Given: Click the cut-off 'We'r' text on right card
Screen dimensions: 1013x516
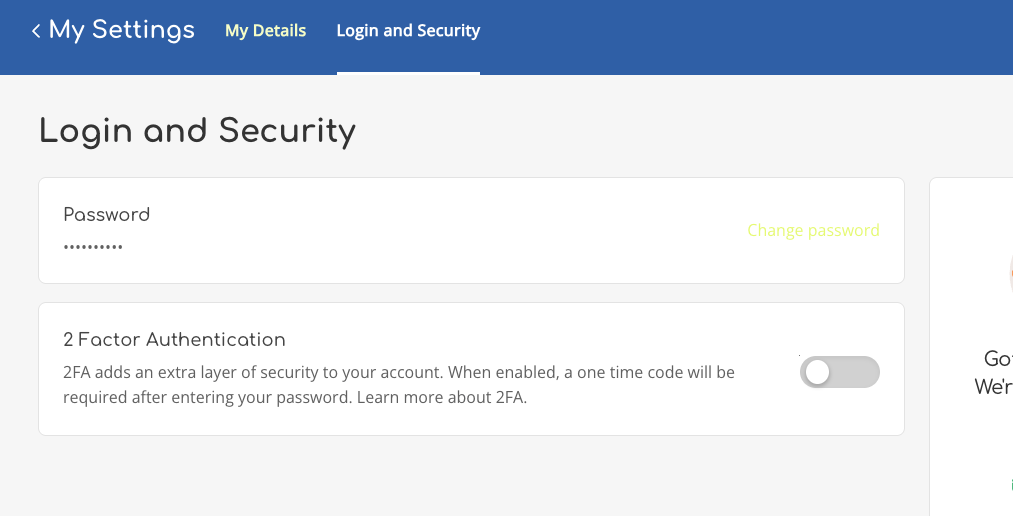Looking at the screenshot, I should pos(993,387).
